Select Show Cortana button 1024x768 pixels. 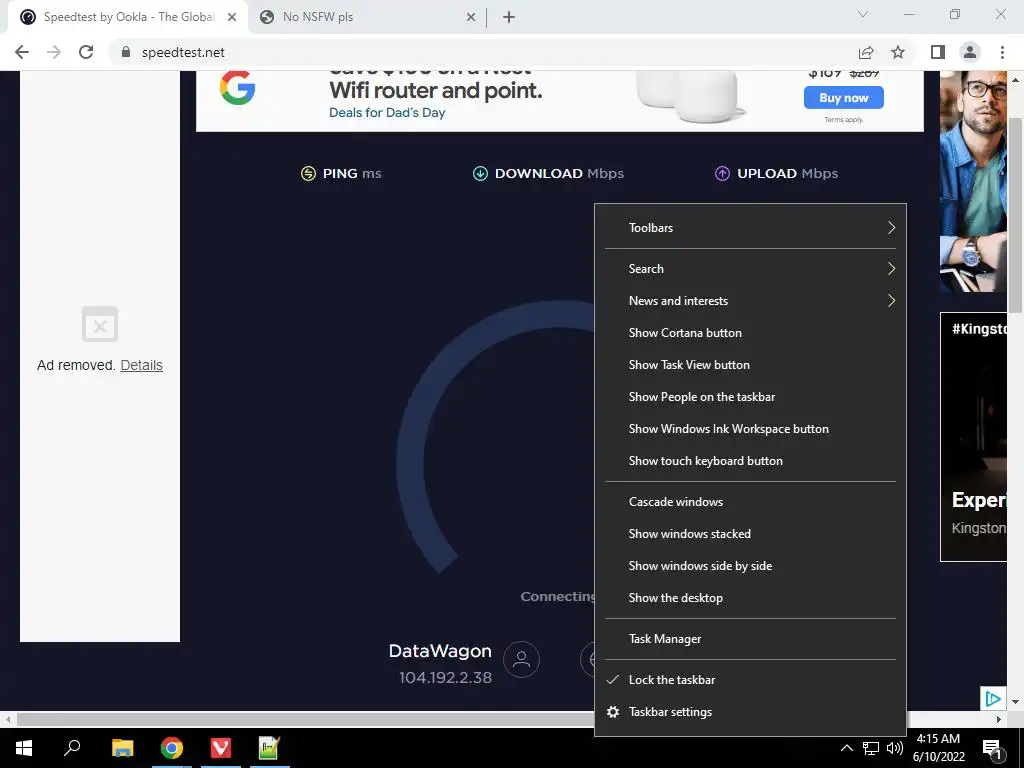coord(750,333)
